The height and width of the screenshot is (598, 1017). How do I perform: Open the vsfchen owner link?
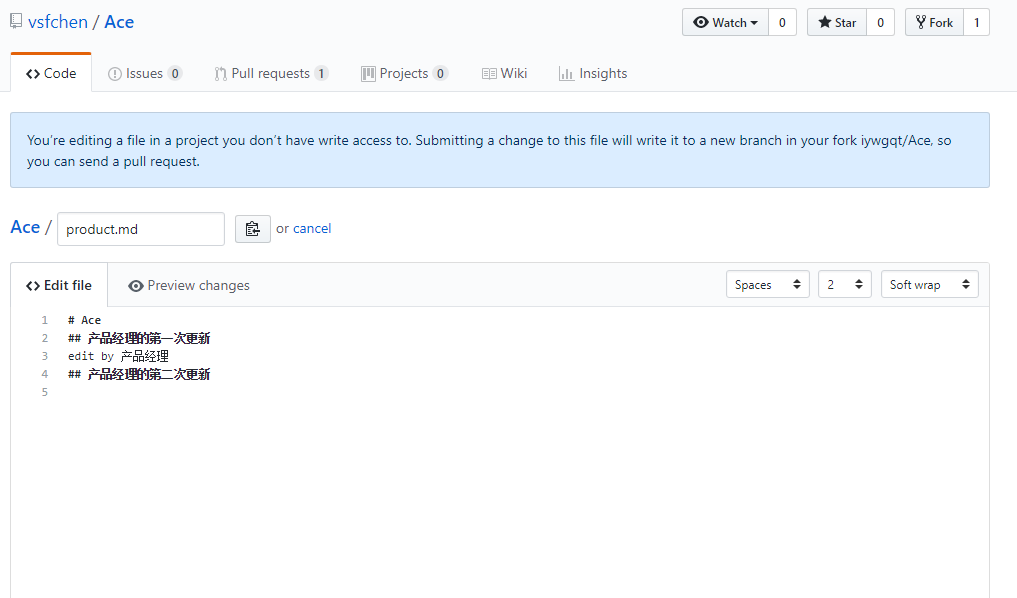click(58, 22)
